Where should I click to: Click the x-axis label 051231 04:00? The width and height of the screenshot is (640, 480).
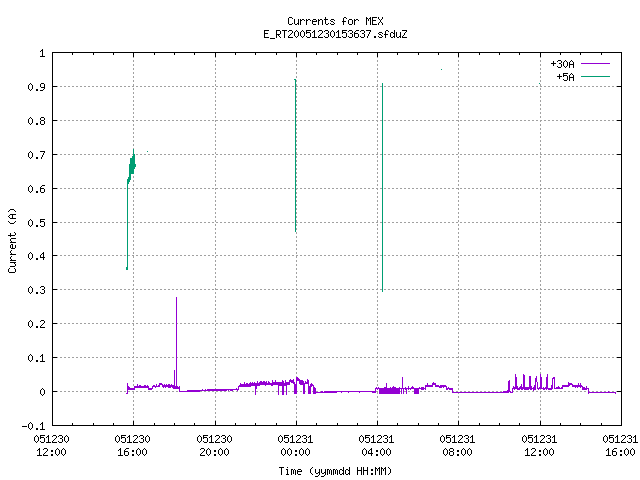(376, 445)
